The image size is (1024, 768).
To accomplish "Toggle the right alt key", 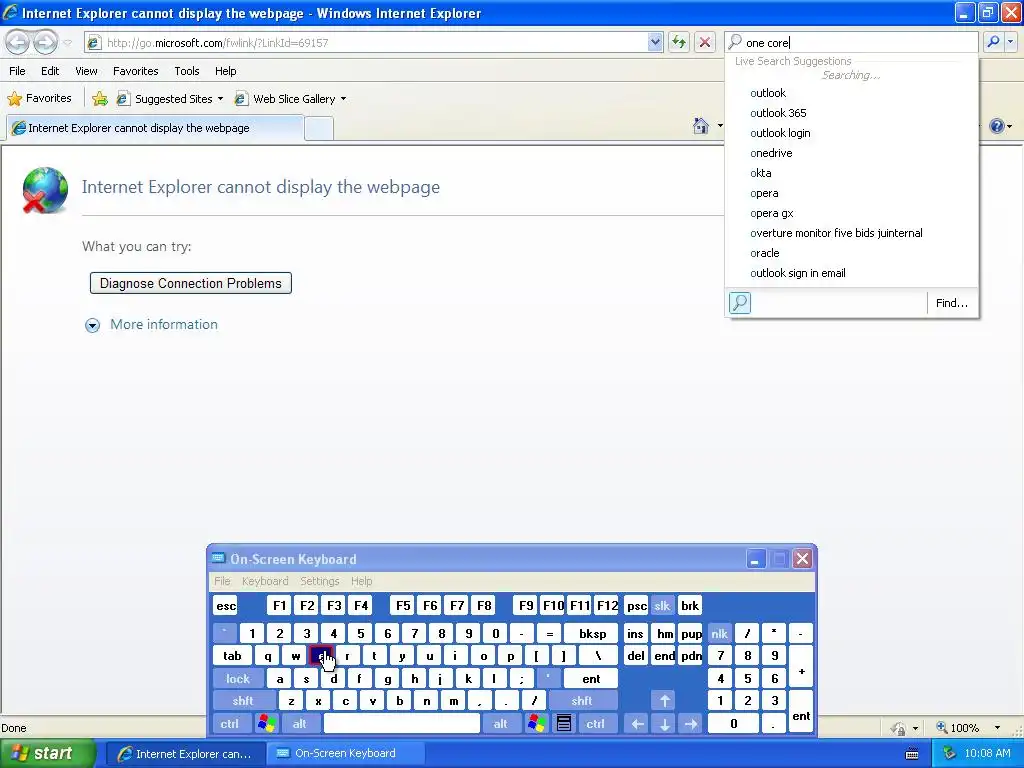I will 501,724.
